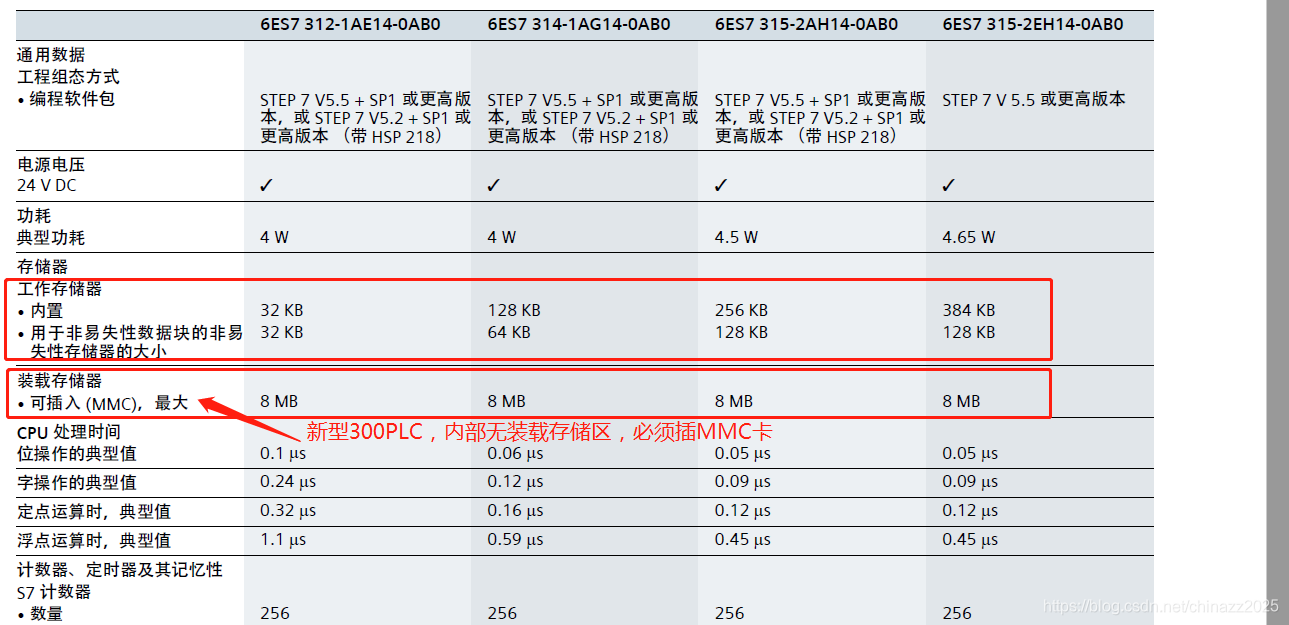Click STEP 7 software text under 314-1AG14
Image resolution: width=1289 pixels, height=625 pixels.
click(592, 118)
